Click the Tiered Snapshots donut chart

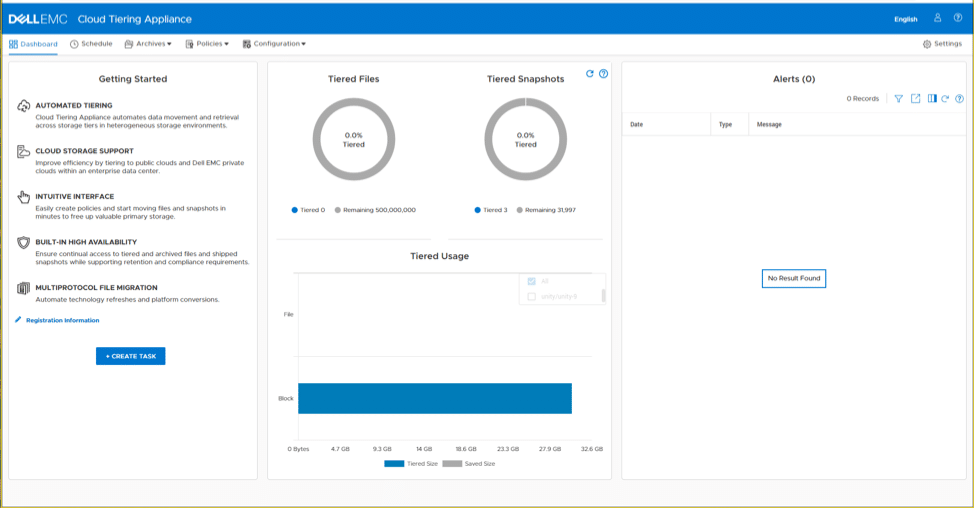[x=526, y=139]
